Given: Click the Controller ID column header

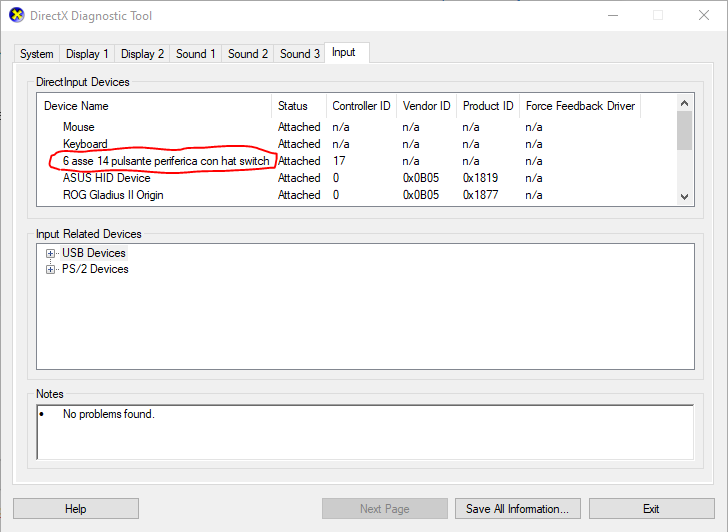Looking at the screenshot, I should click(361, 106).
